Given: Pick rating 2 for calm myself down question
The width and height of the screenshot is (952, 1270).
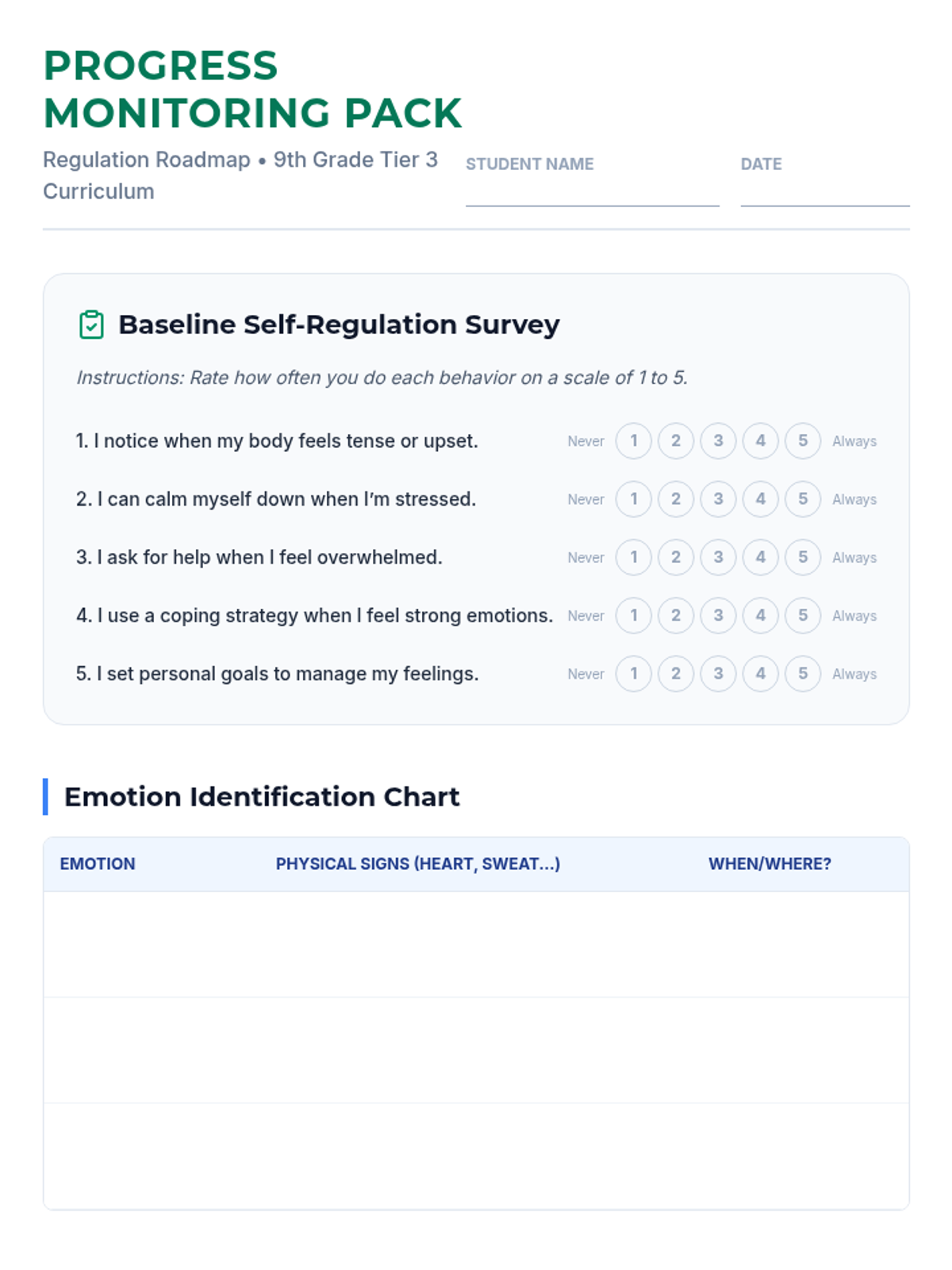Looking at the screenshot, I should pos(676,499).
